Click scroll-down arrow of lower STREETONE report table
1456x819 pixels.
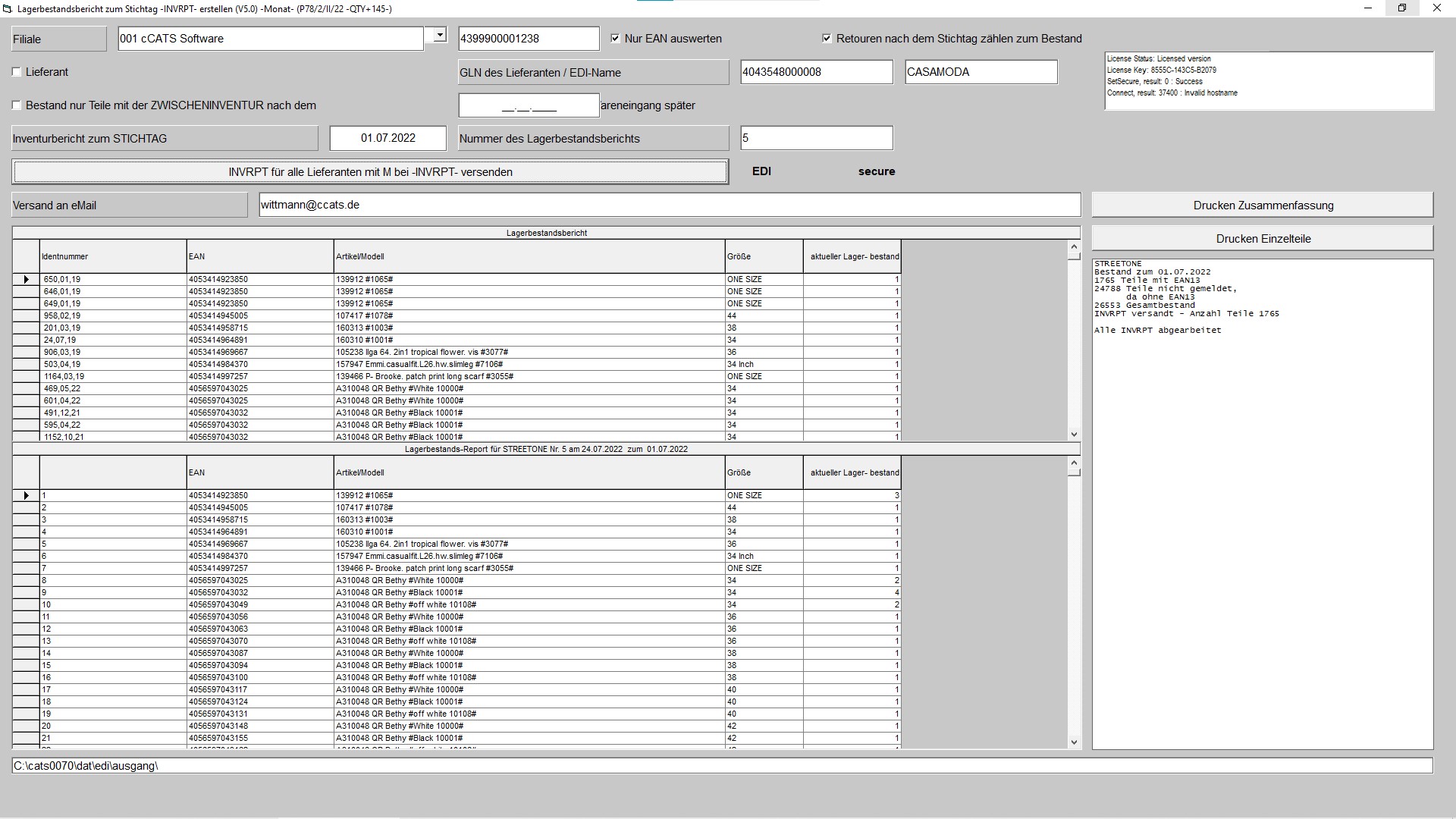click(x=1074, y=742)
